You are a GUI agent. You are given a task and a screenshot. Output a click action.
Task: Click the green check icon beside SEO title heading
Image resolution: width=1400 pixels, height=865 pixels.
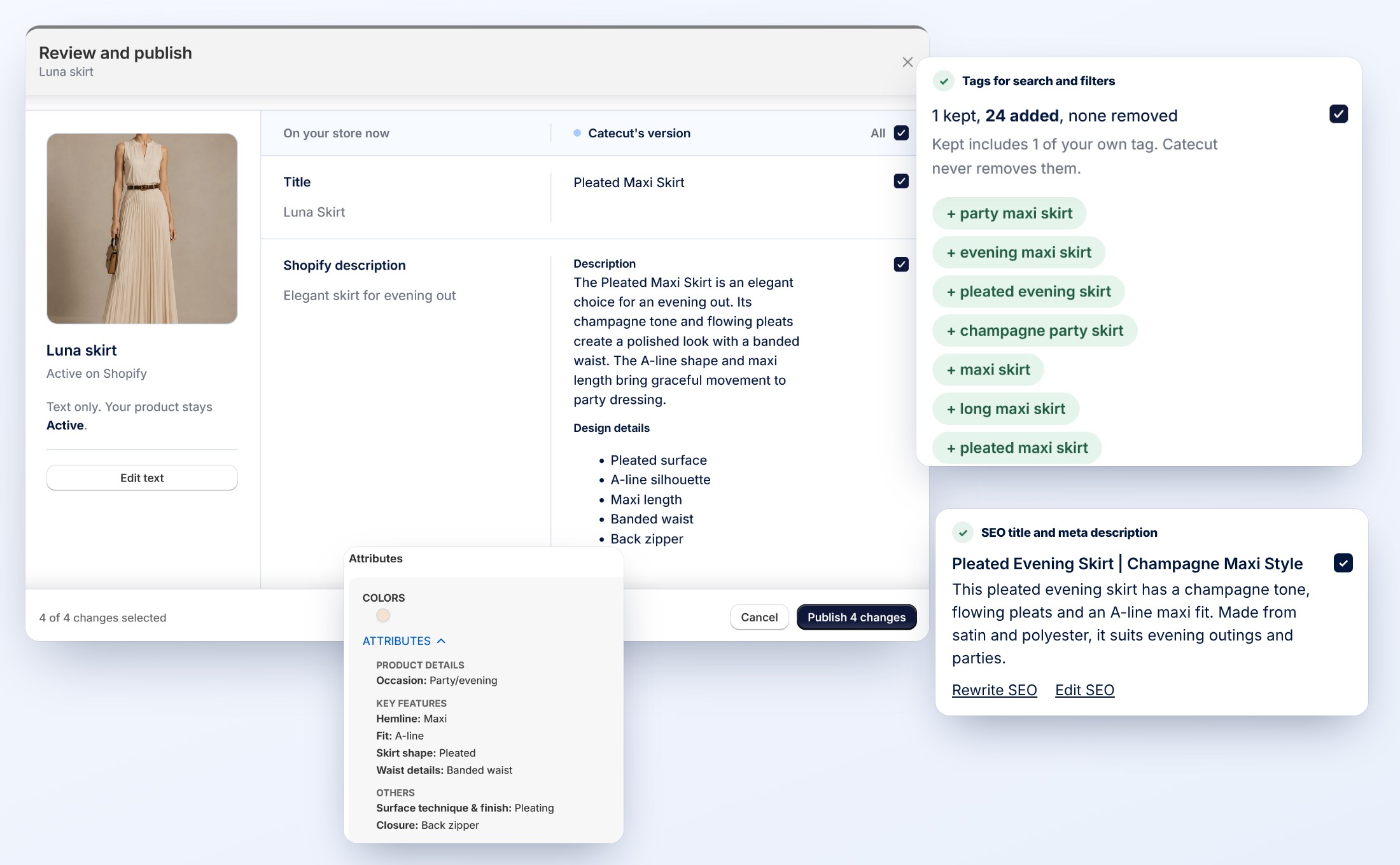click(963, 532)
